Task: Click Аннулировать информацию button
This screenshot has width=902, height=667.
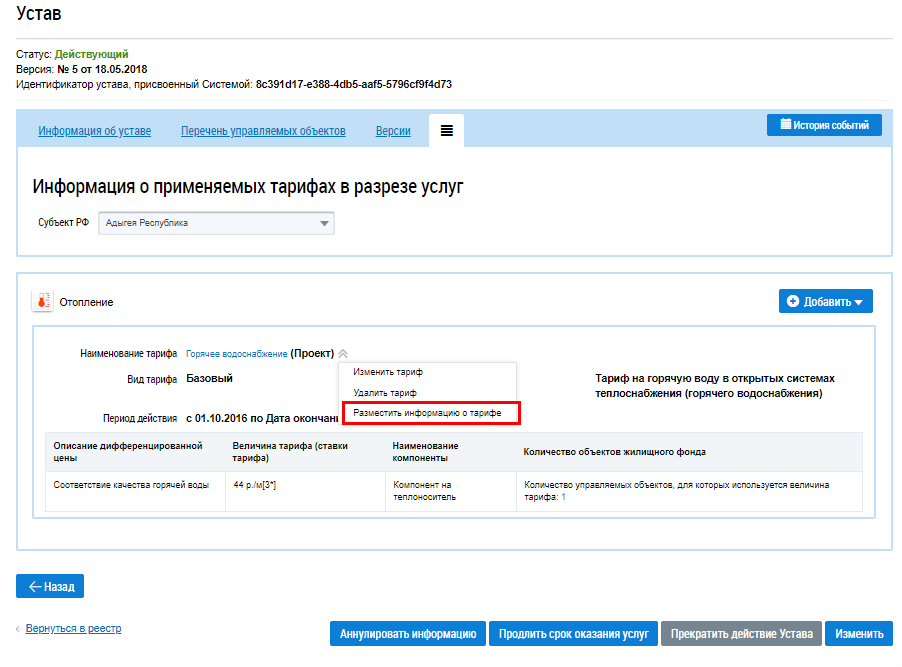Action: [x=408, y=634]
